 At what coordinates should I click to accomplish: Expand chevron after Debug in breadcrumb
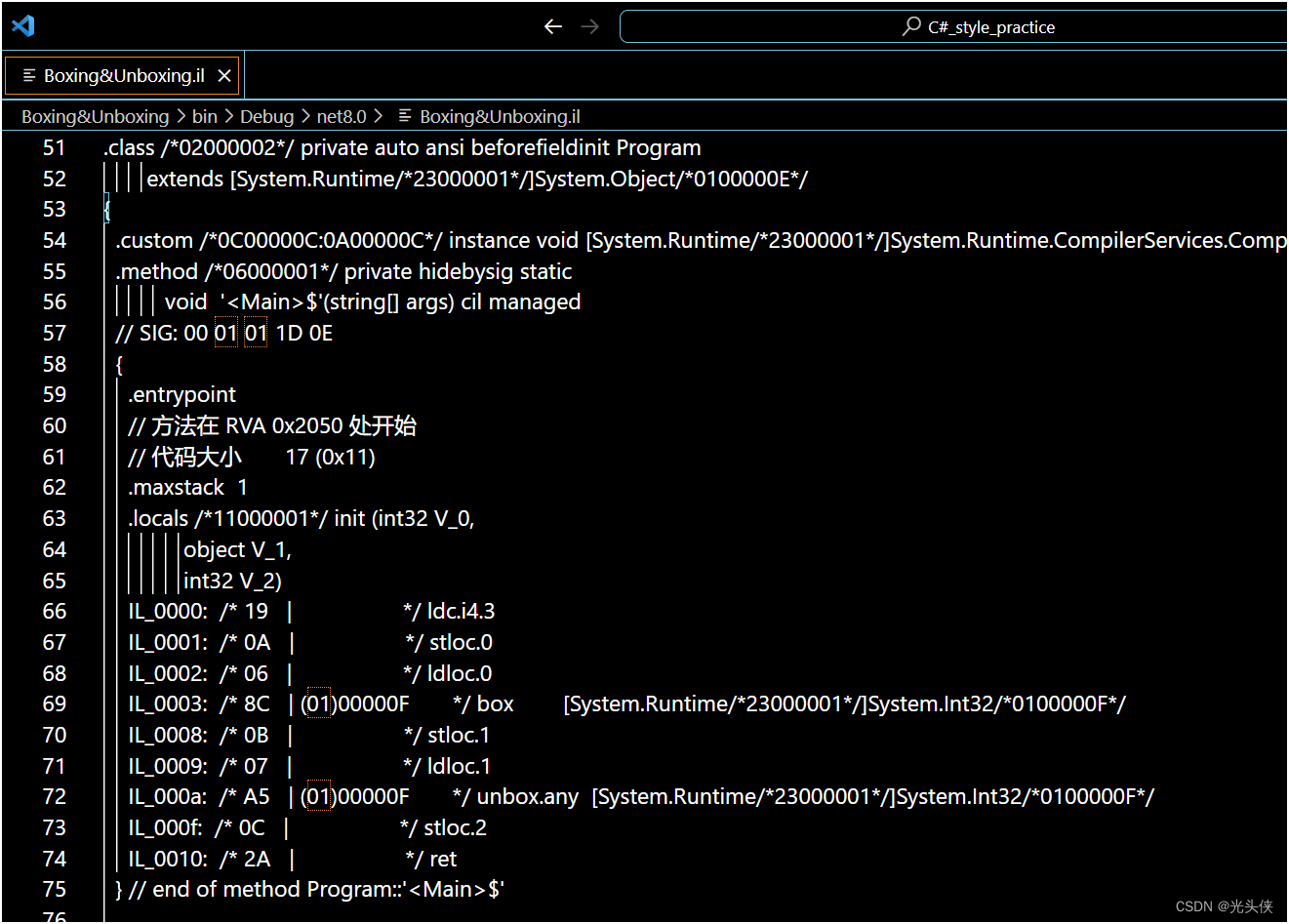click(x=305, y=116)
